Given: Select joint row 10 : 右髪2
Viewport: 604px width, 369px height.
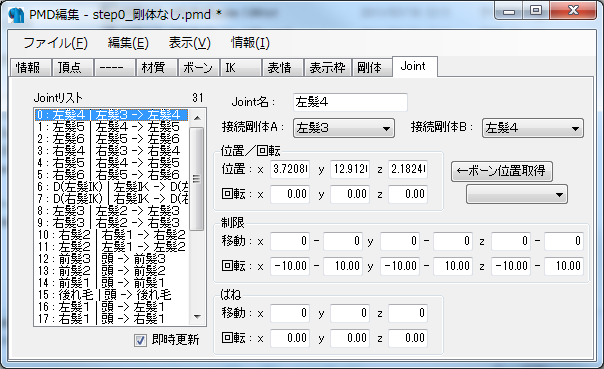Looking at the screenshot, I should tap(111, 235).
